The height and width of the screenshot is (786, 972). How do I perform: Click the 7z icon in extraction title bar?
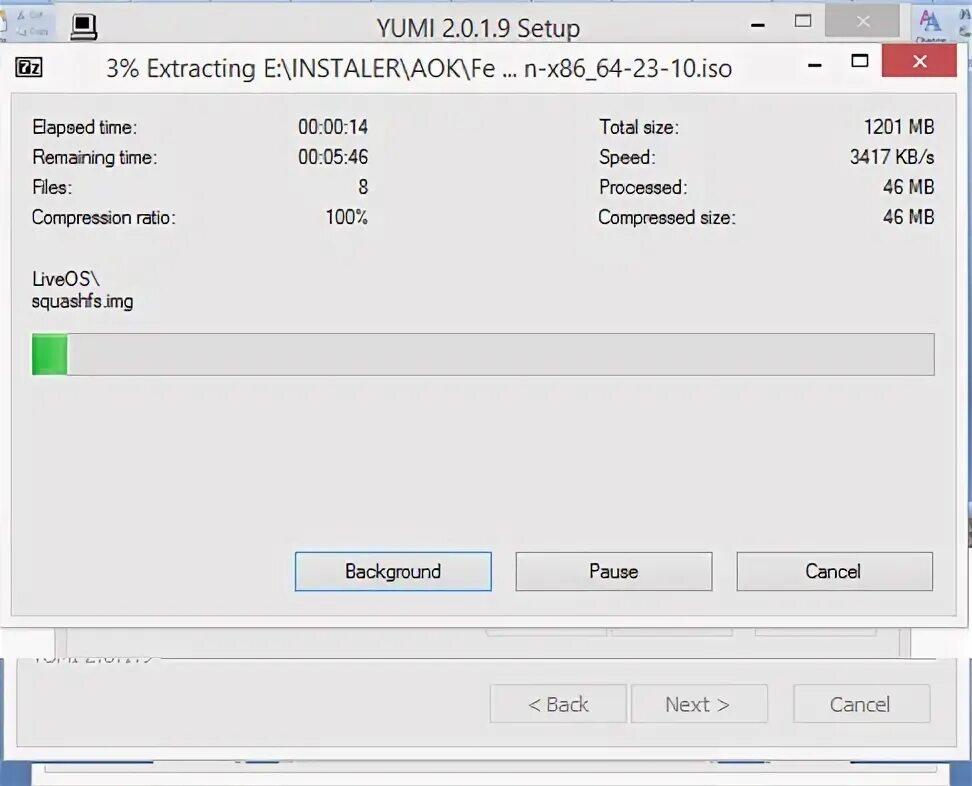[29, 67]
